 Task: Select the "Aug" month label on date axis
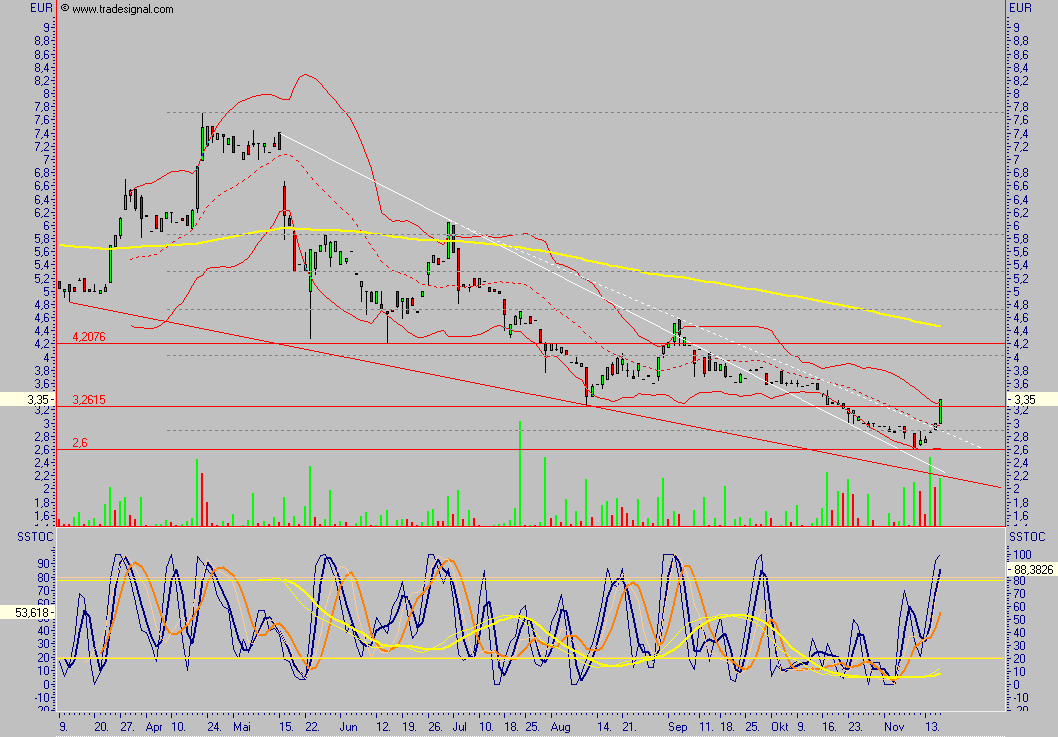coord(561,727)
